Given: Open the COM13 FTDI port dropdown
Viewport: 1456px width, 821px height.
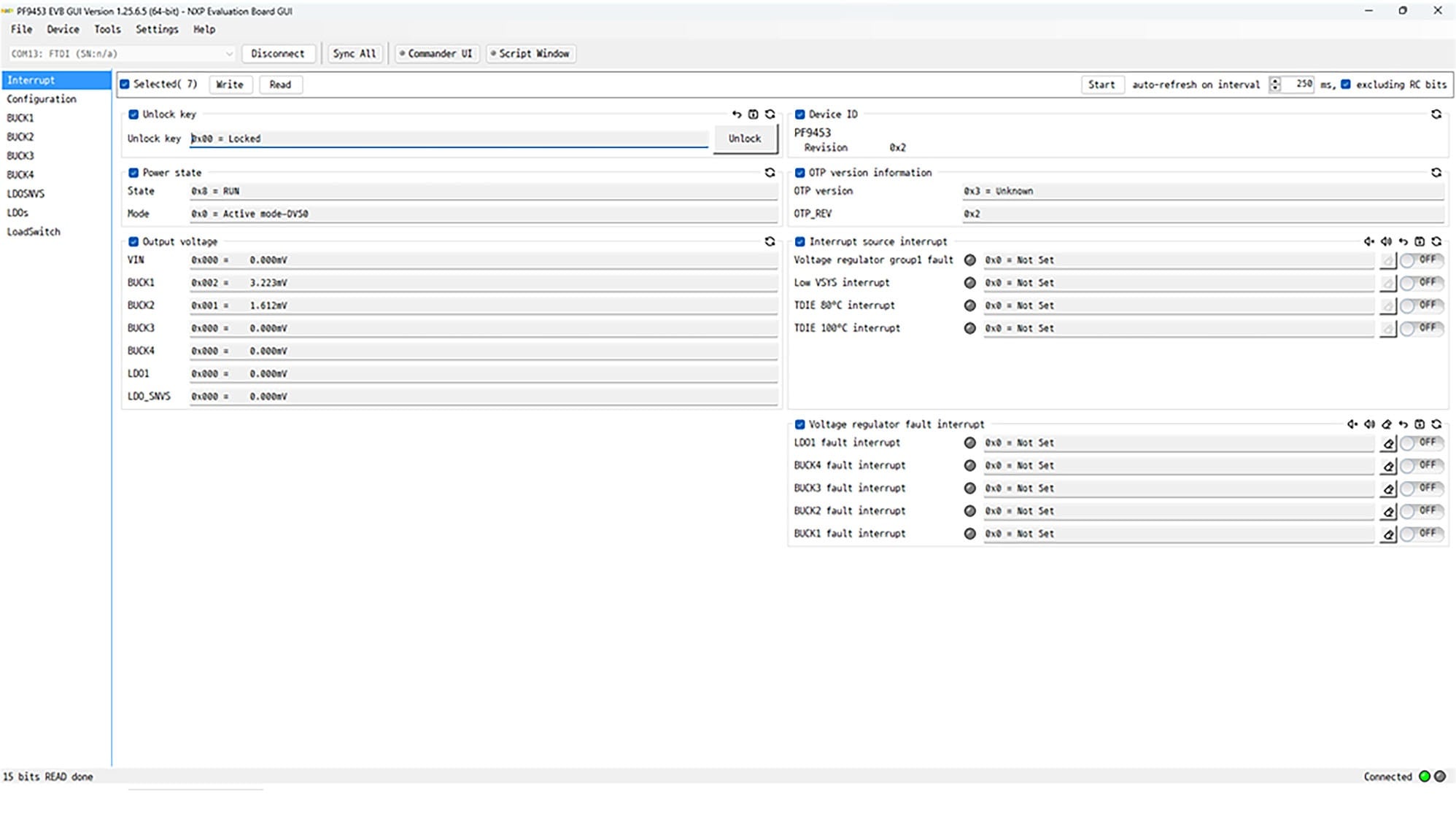Looking at the screenshot, I should [229, 53].
